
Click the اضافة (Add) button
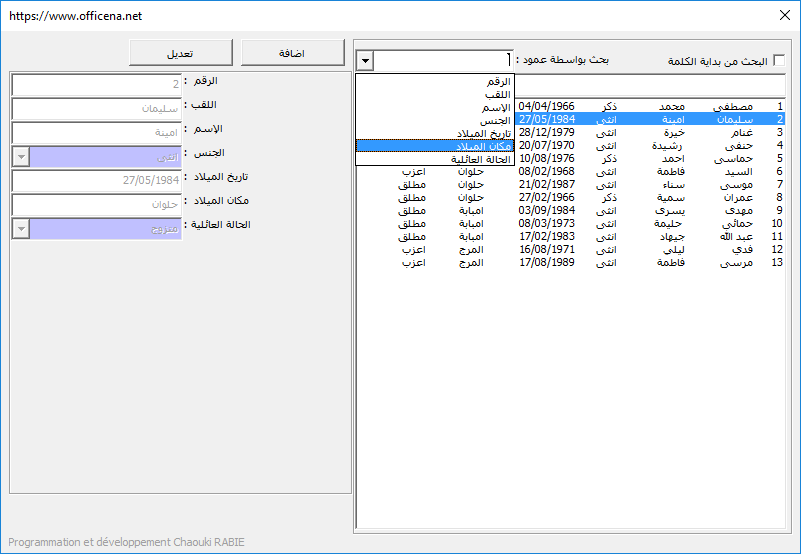(x=293, y=53)
